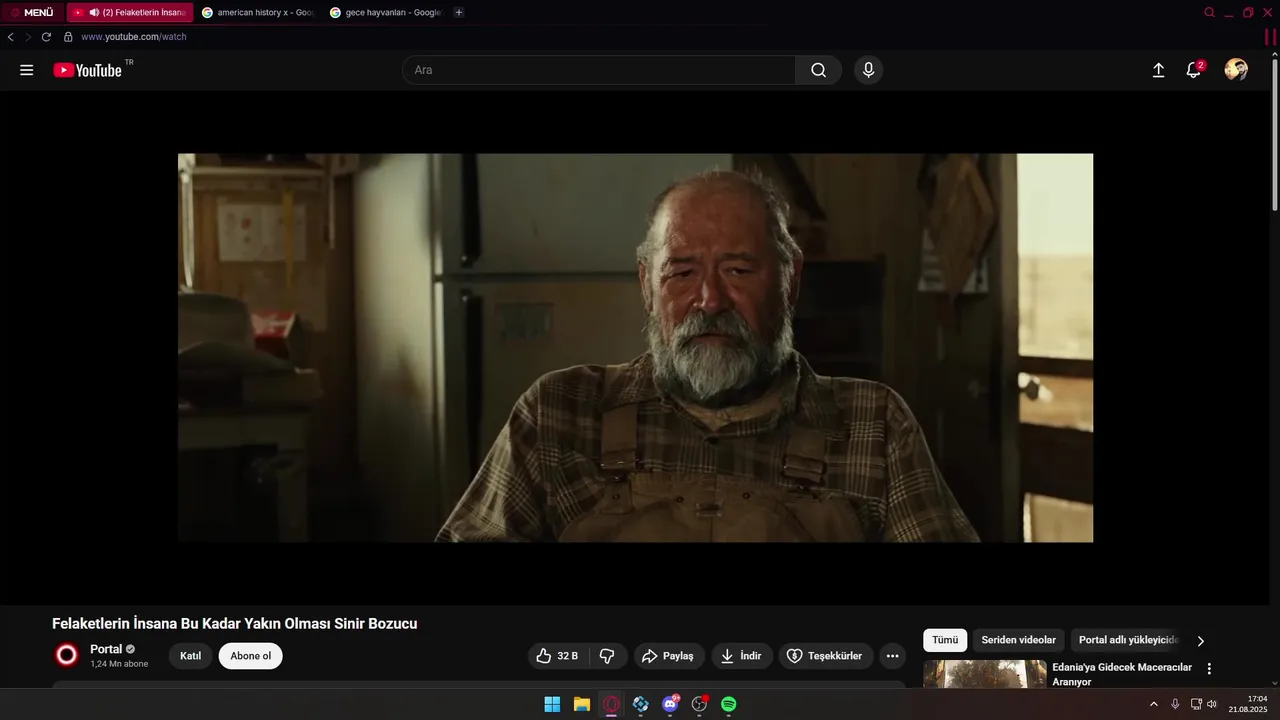Screen dimensions: 1280x720
Task: Go back with browser back arrow
Action: click(x=11, y=37)
